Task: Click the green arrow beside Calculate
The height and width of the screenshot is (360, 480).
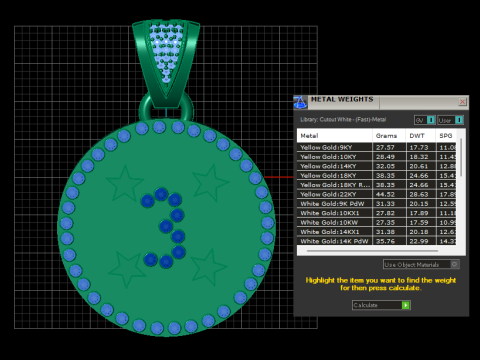Action: [x=406, y=305]
